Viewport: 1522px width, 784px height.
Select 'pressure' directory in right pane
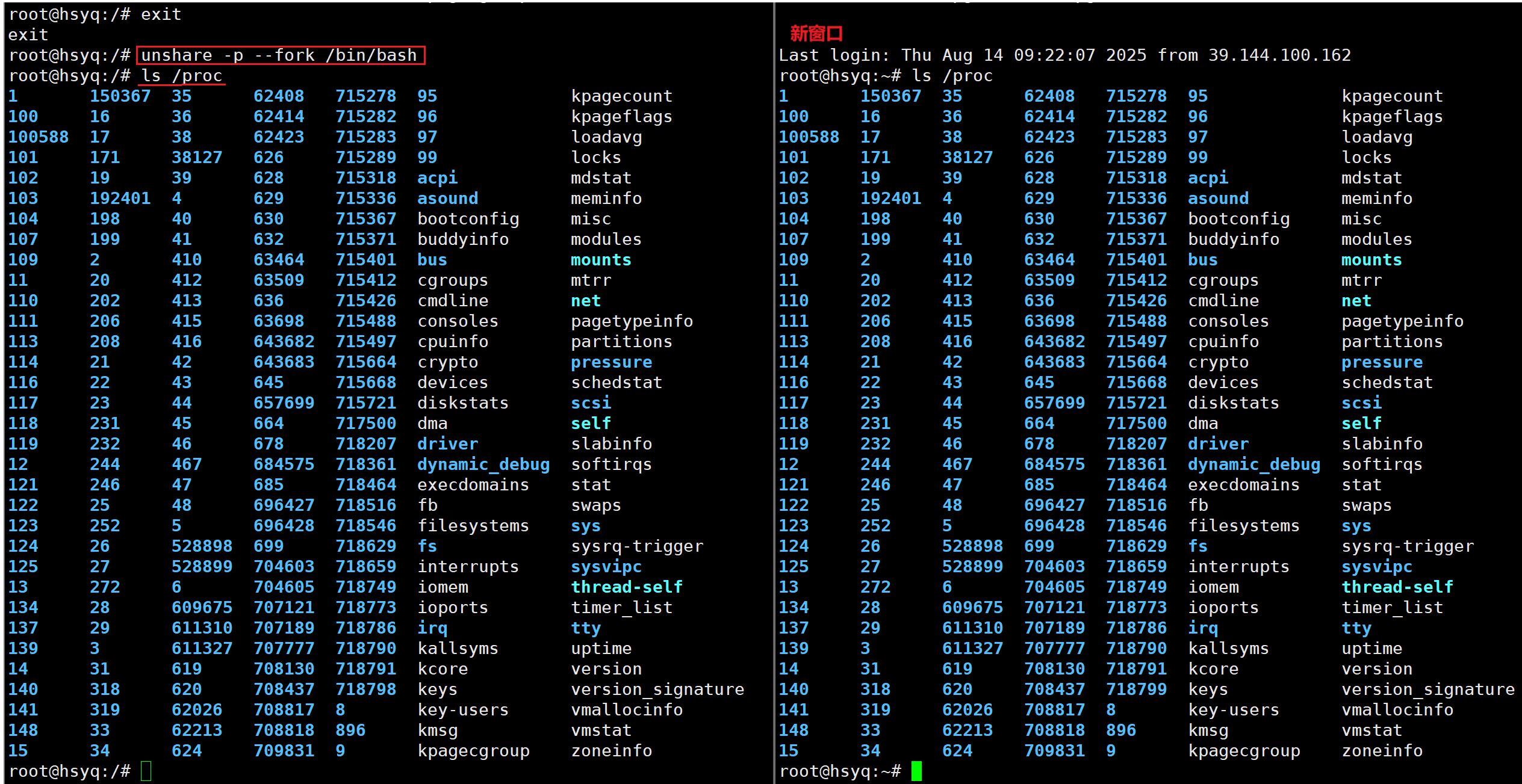coord(1382,362)
